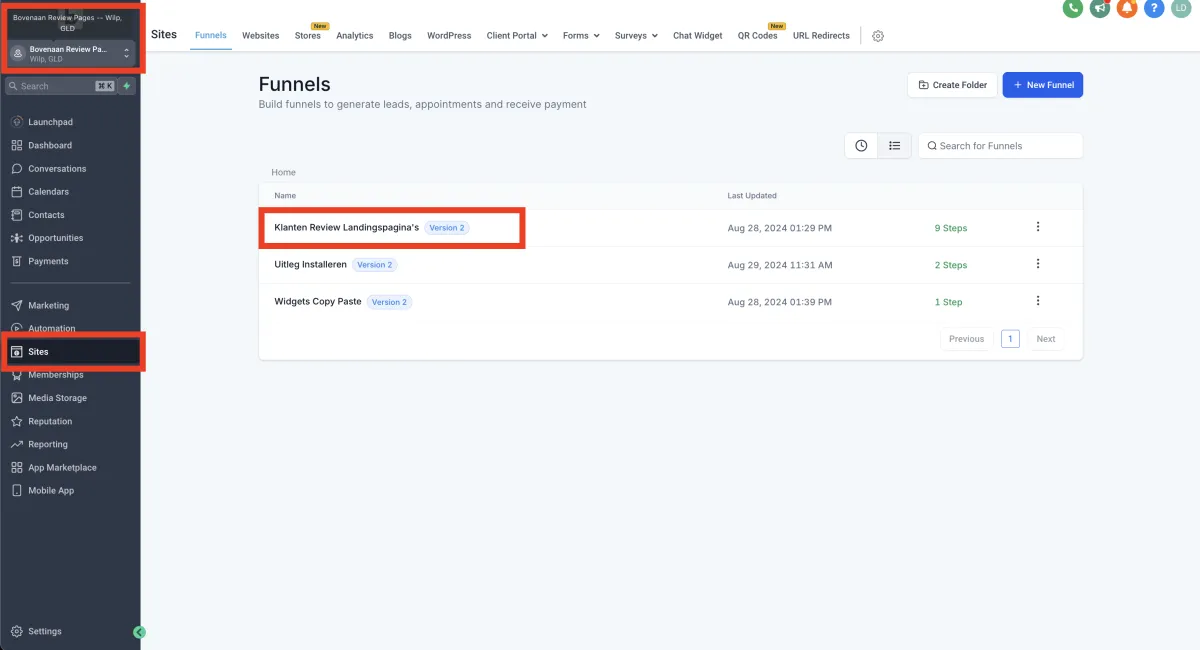Collapse the sidebar with green arrow
Image resolution: width=1200 pixels, height=650 pixels.
139,632
